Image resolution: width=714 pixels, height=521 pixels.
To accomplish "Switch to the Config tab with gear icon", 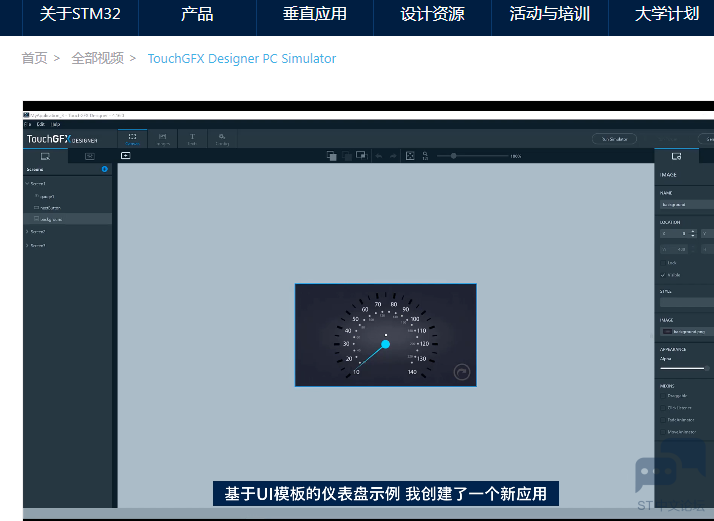I will 222,139.
